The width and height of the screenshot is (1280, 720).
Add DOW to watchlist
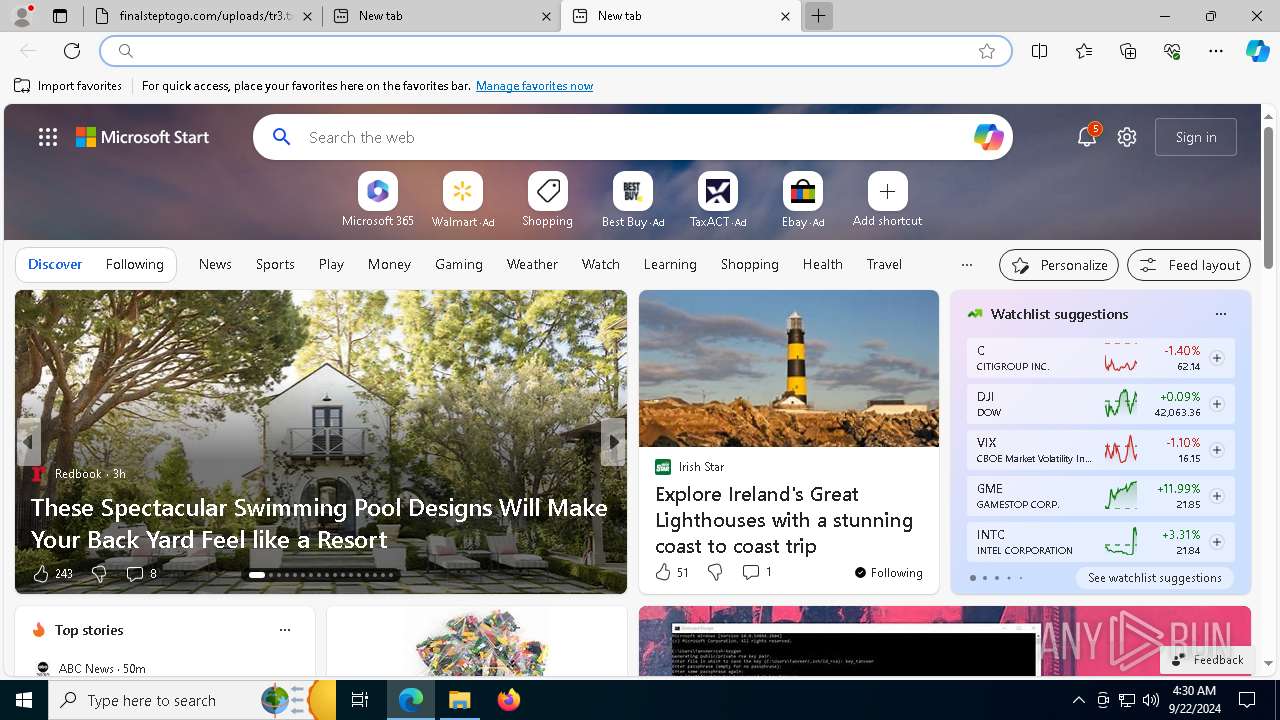1216,404
